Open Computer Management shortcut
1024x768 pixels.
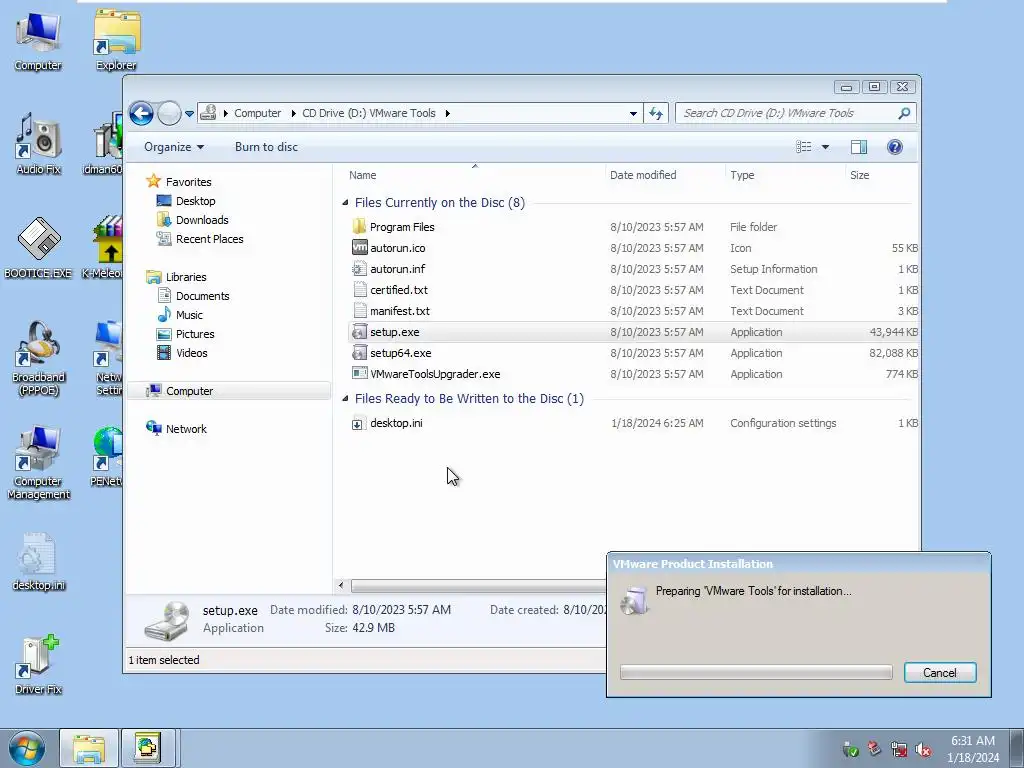tap(39, 462)
